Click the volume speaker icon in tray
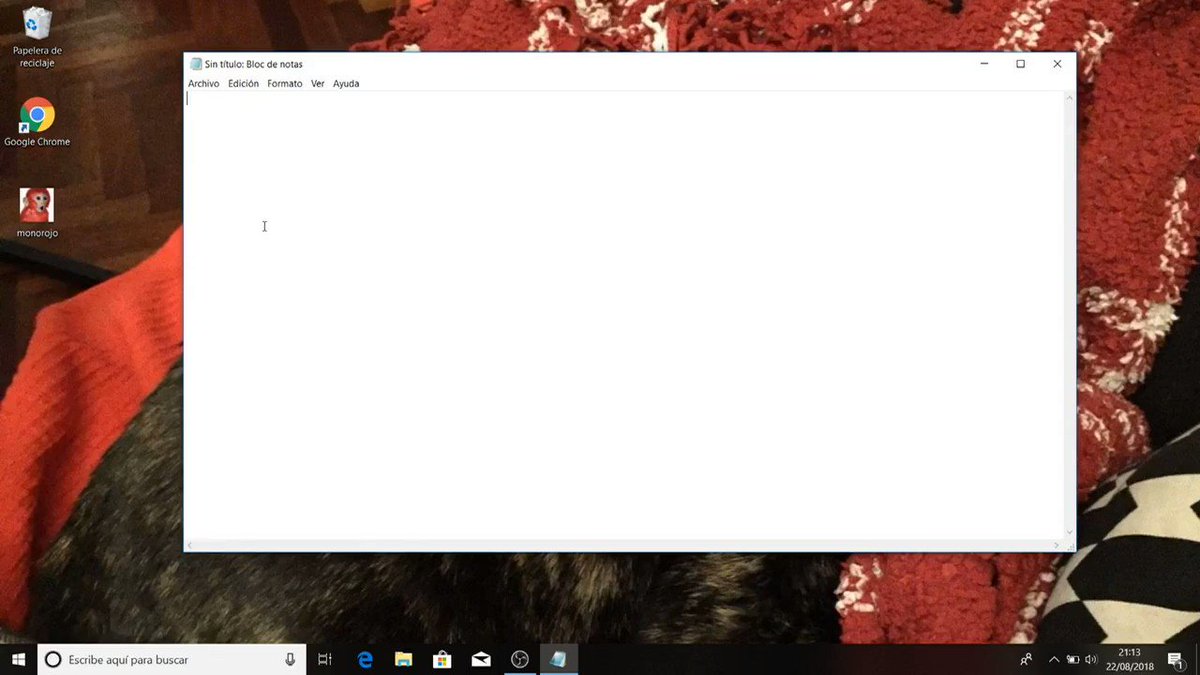The image size is (1200, 675). (x=1091, y=660)
